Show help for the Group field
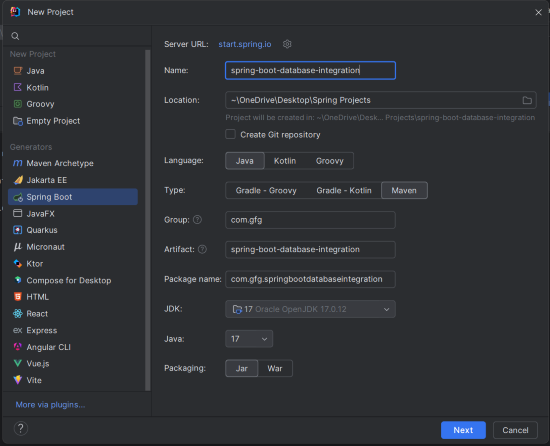This screenshot has width=550, height=446. [197, 219]
